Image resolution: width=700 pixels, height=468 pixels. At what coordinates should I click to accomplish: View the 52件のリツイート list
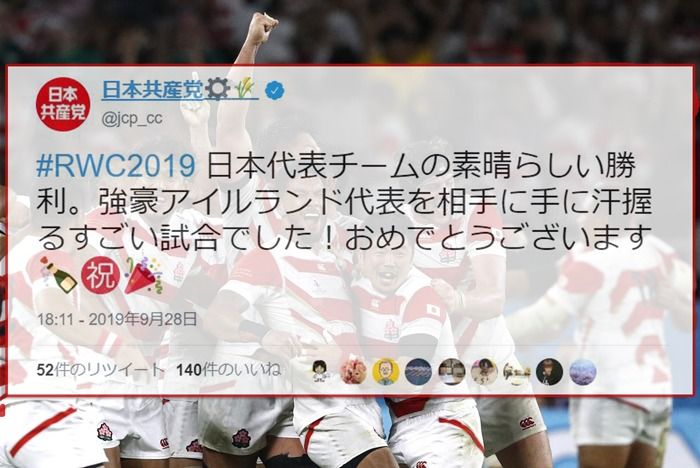[100, 370]
